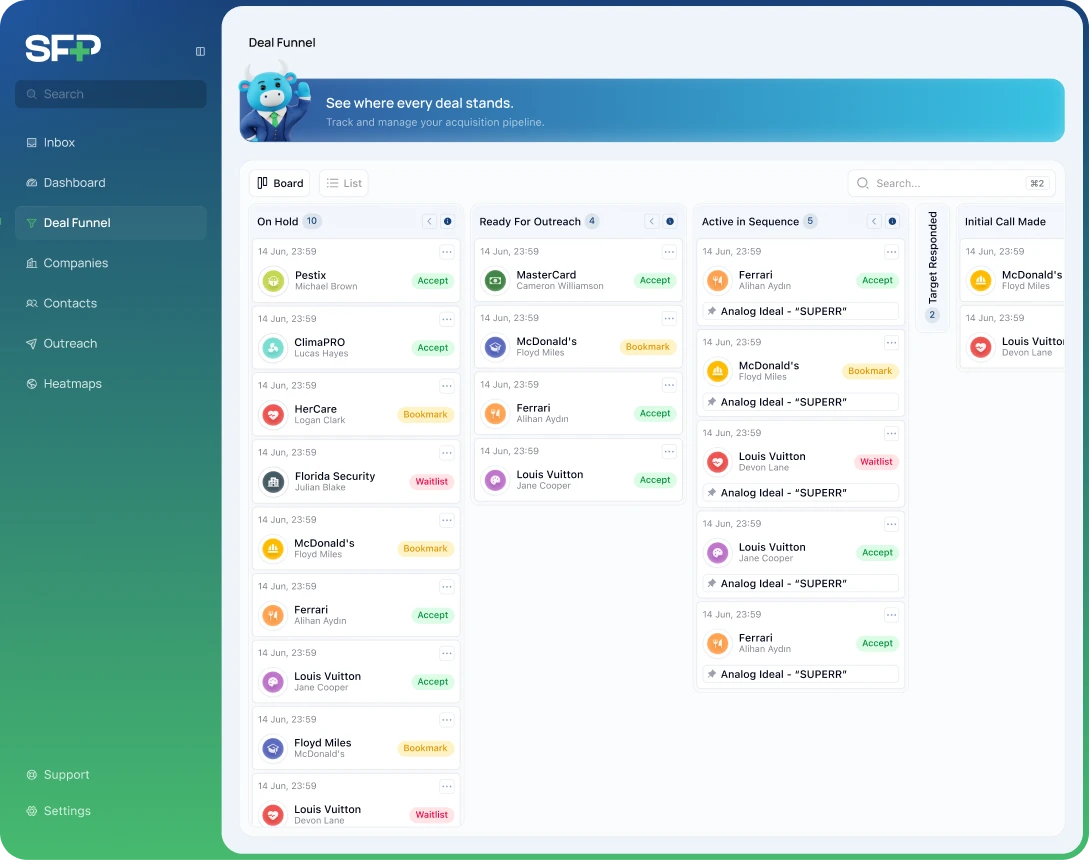Click the sidebar collapse icon near logo
The height and width of the screenshot is (860, 1089).
[200, 51]
